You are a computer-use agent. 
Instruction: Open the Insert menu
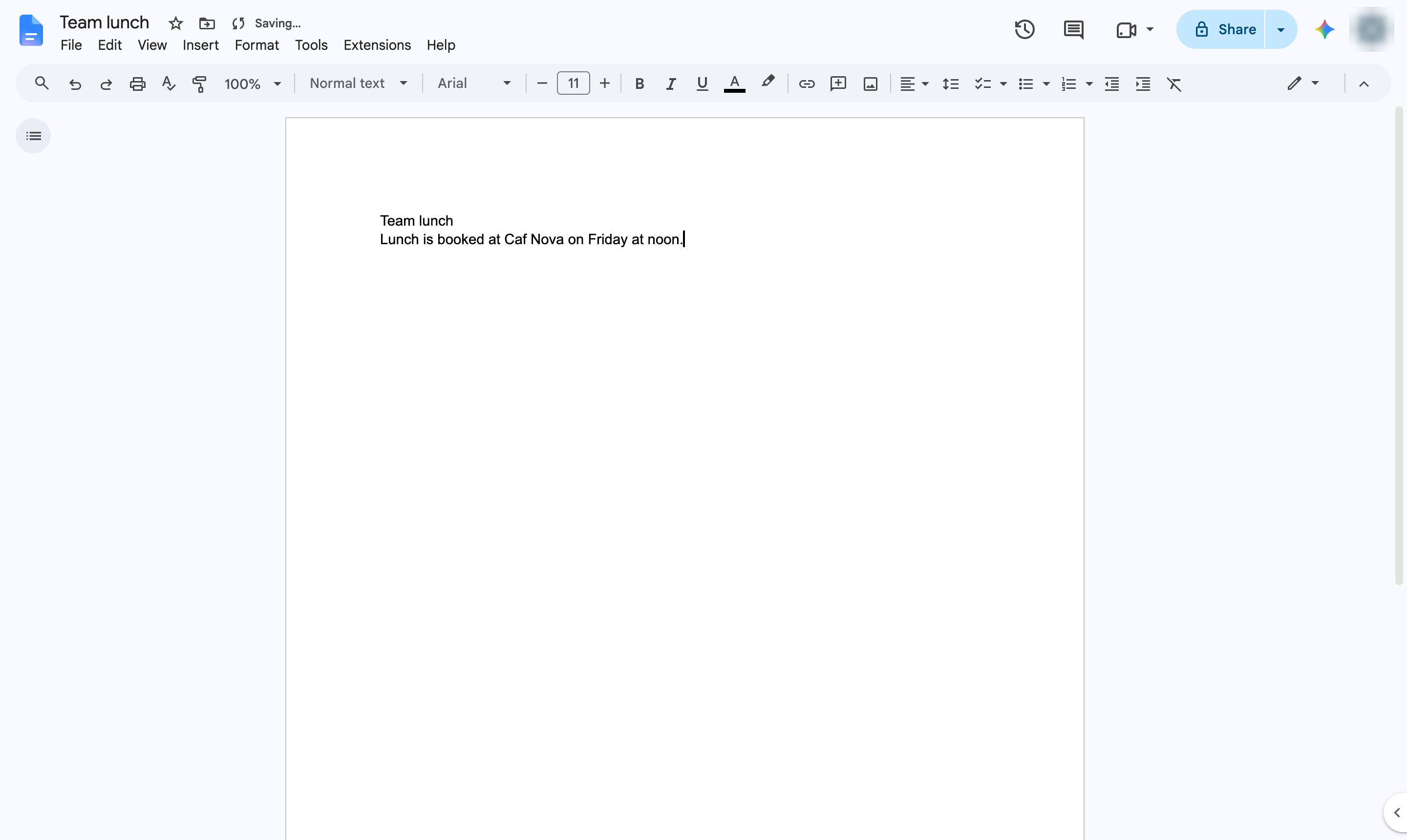tap(200, 45)
